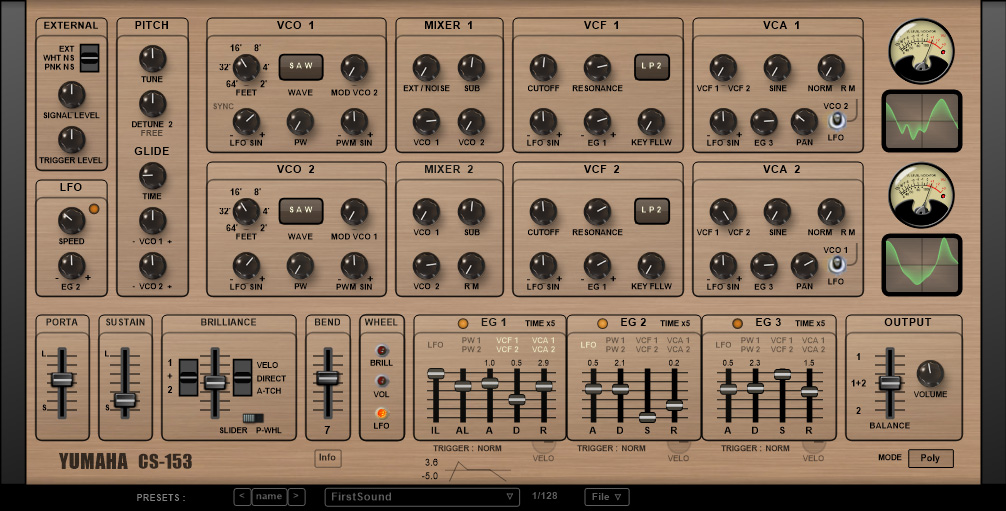Select EG 1 VCA 1 destination label

click(543, 340)
